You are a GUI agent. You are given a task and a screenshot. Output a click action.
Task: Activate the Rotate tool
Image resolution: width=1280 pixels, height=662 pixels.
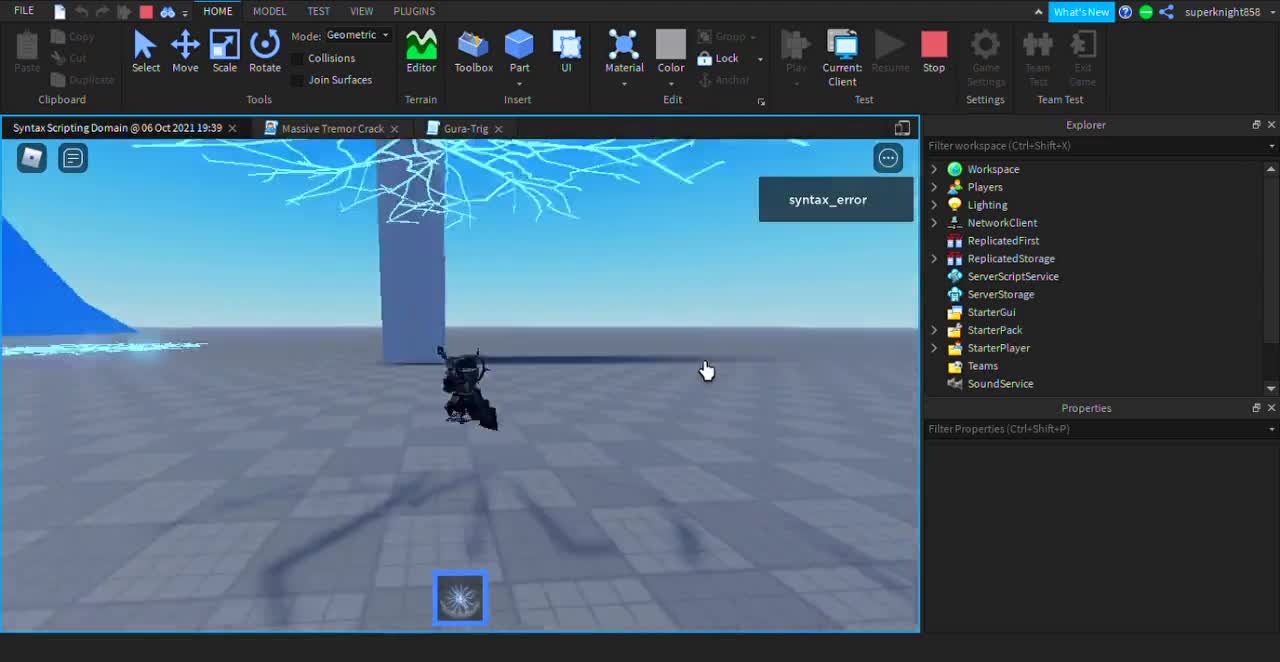[264, 51]
